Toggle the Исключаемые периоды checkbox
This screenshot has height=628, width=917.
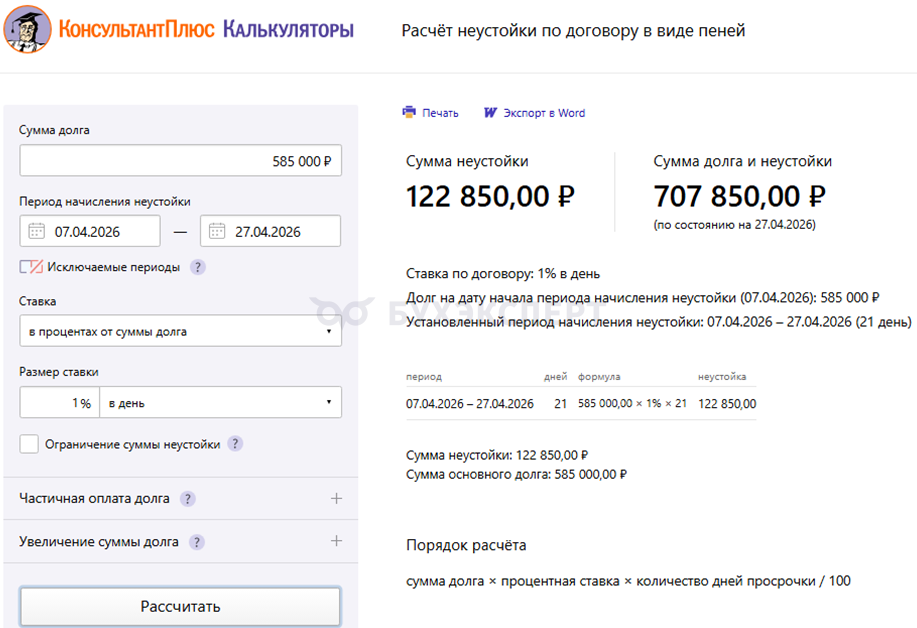[30, 267]
